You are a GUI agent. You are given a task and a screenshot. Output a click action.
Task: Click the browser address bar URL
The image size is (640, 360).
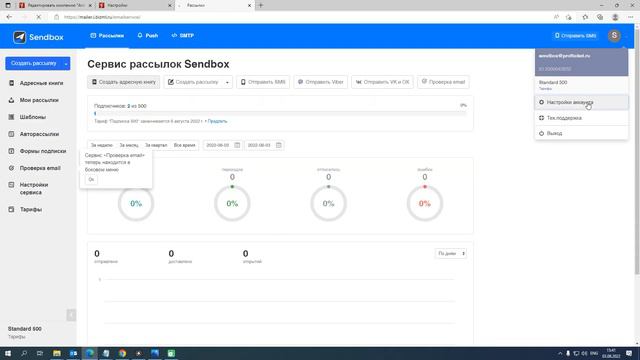[102, 17]
